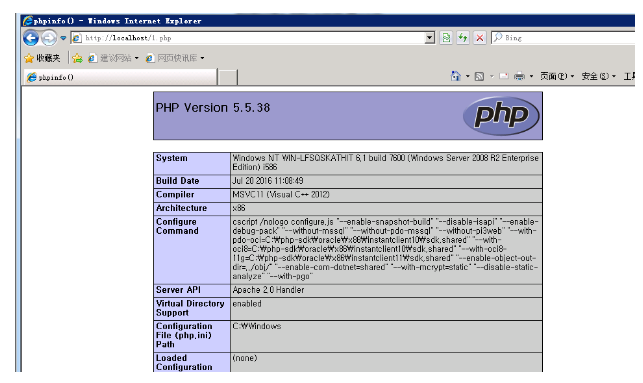The image size is (643, 383).
Task: Open the Favorites star button
Action: tap(42, 58)
